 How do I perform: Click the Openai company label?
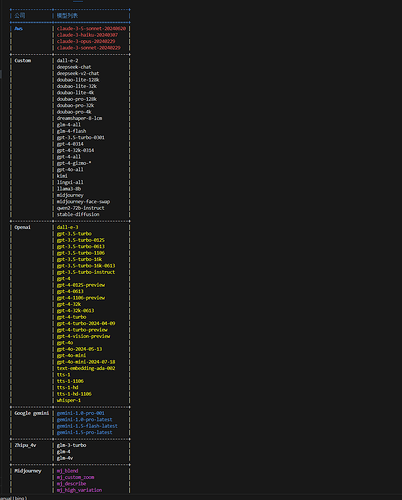[x=22, y=227]
